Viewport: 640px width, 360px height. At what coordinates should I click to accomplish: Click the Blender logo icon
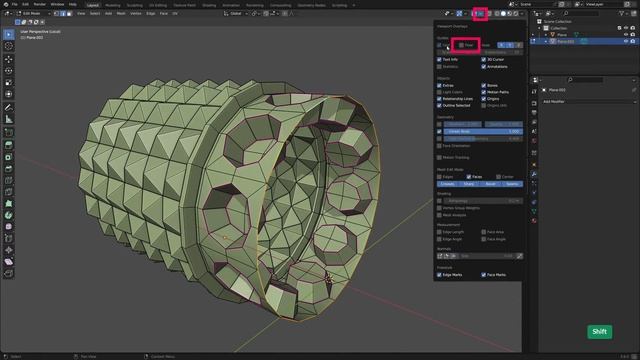(x=6, y=4)
